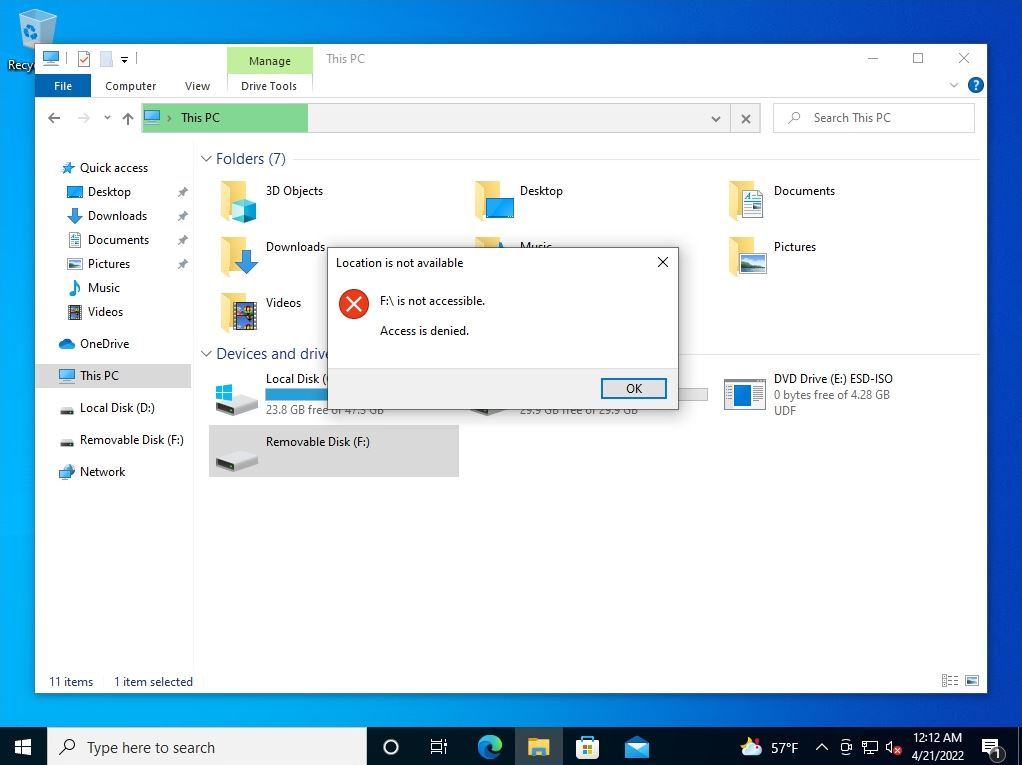Viewport: 1022px width, 765px height.
Task: Click New folder icon in quick access toolbar
Action: (106, 59)
